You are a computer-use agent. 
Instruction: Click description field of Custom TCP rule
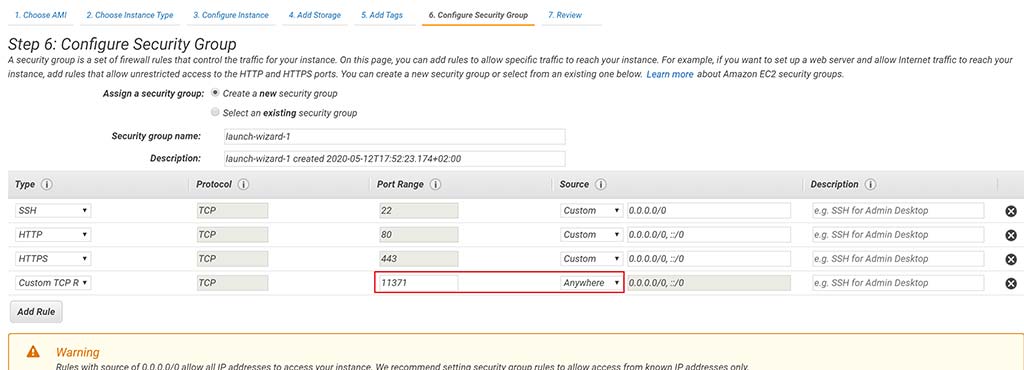(x=898, y=283)
